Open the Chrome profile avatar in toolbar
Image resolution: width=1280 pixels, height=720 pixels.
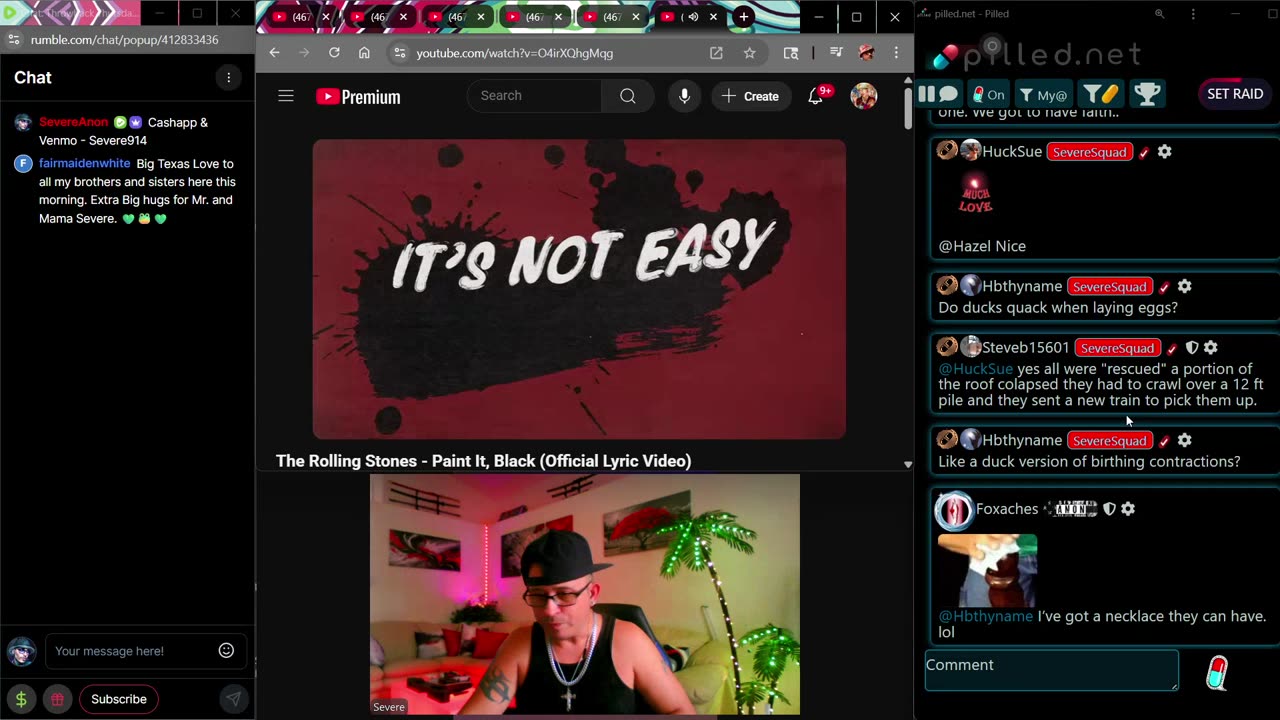(866, 53)
